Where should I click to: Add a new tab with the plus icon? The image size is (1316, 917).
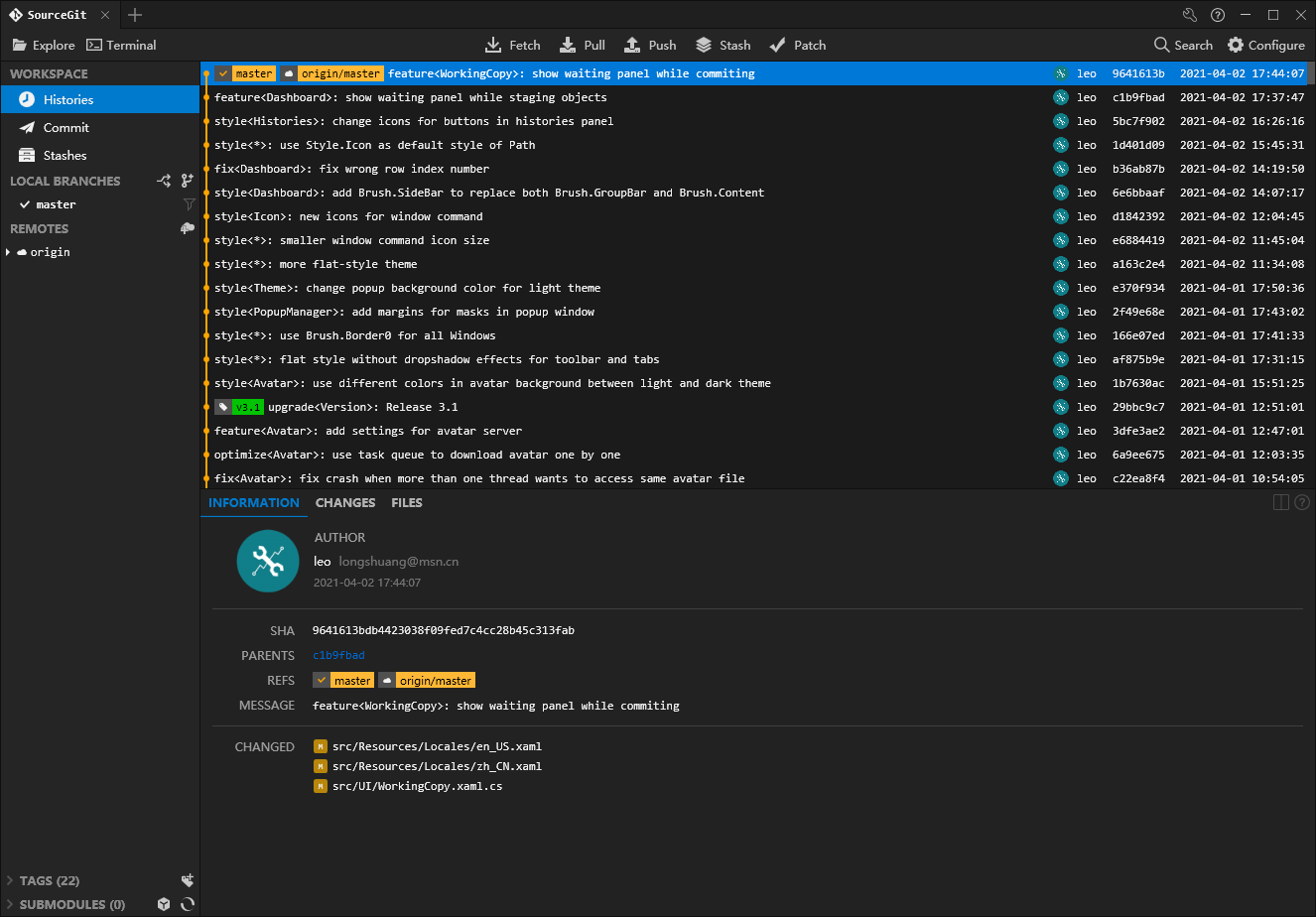click(135, 15)
